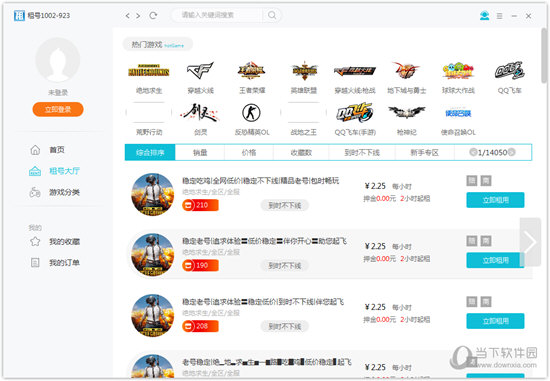Open thumbnail of listing with 208 badge
Image resolution: width=550 pixels, height=381 pixels.
(153, 315)
